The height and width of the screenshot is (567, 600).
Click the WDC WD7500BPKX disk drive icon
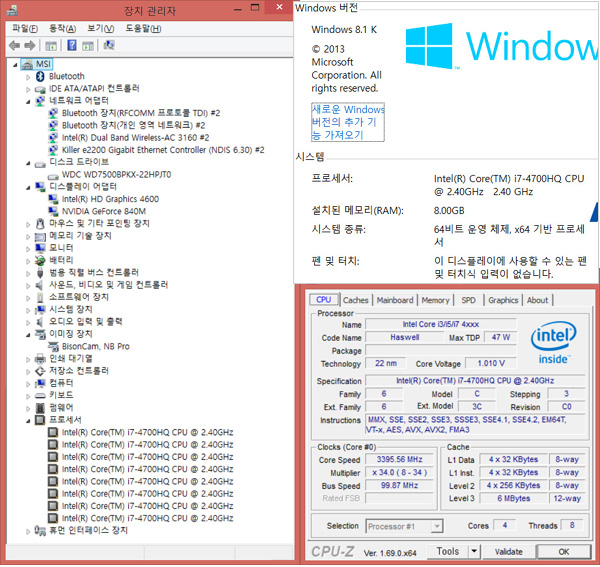point(53,176)
